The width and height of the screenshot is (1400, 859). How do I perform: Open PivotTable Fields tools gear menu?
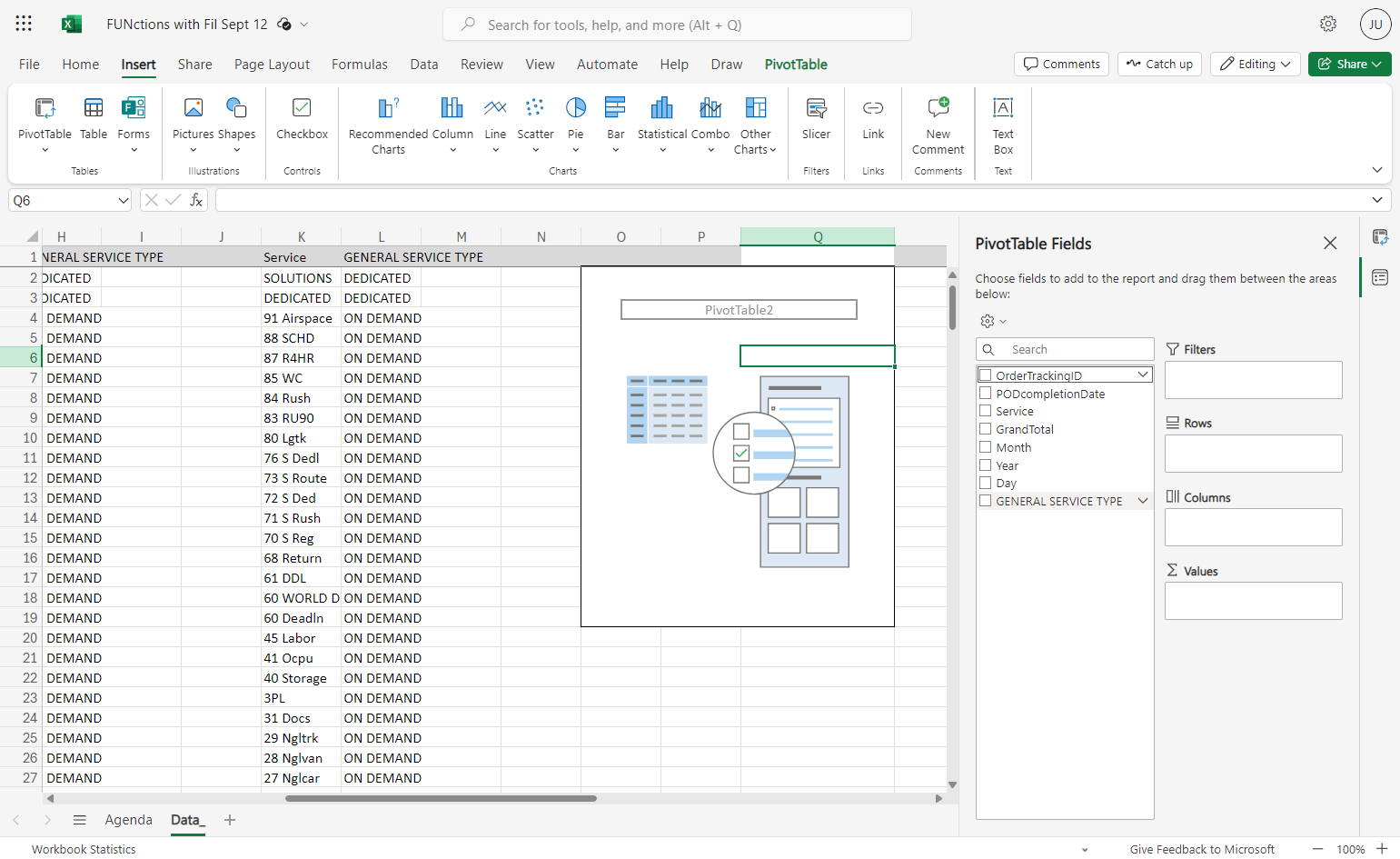tap(993, 321)
